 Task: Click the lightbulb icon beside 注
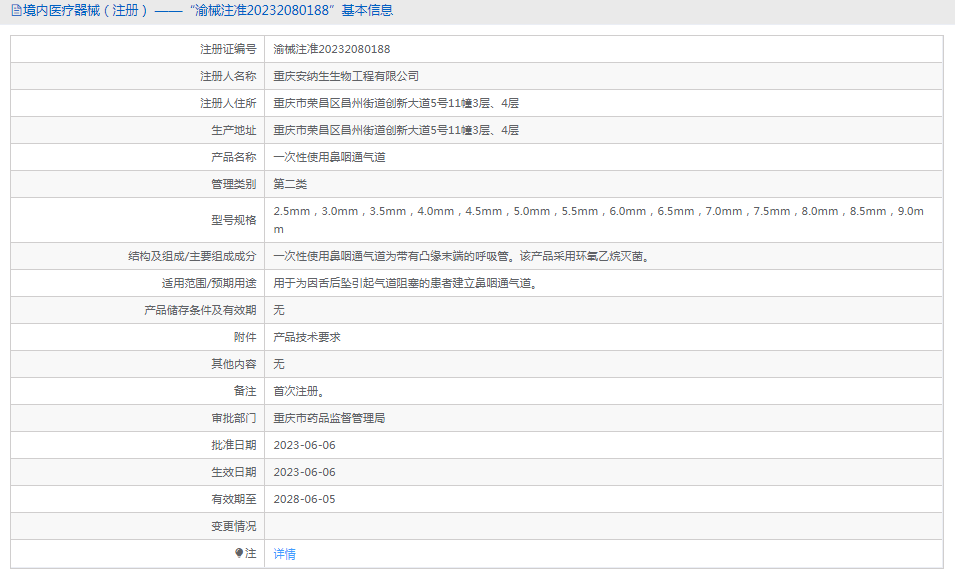[x=239, y=553]
